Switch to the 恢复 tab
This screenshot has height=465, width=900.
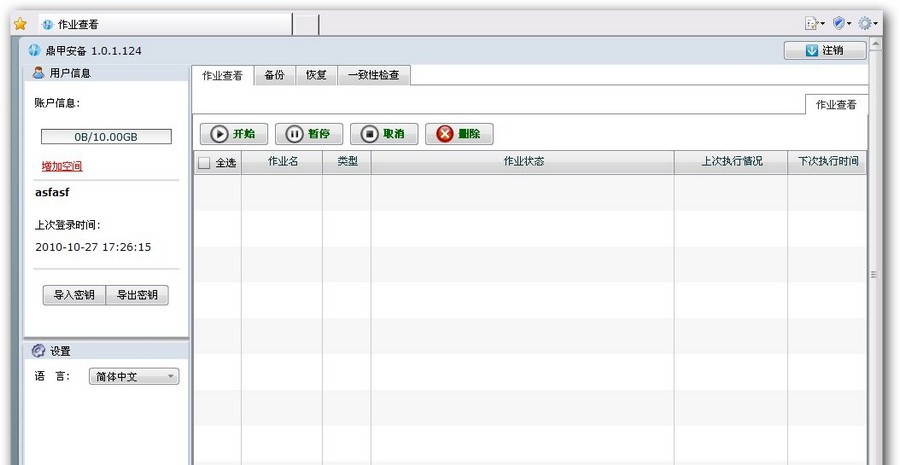pos(316,75)
